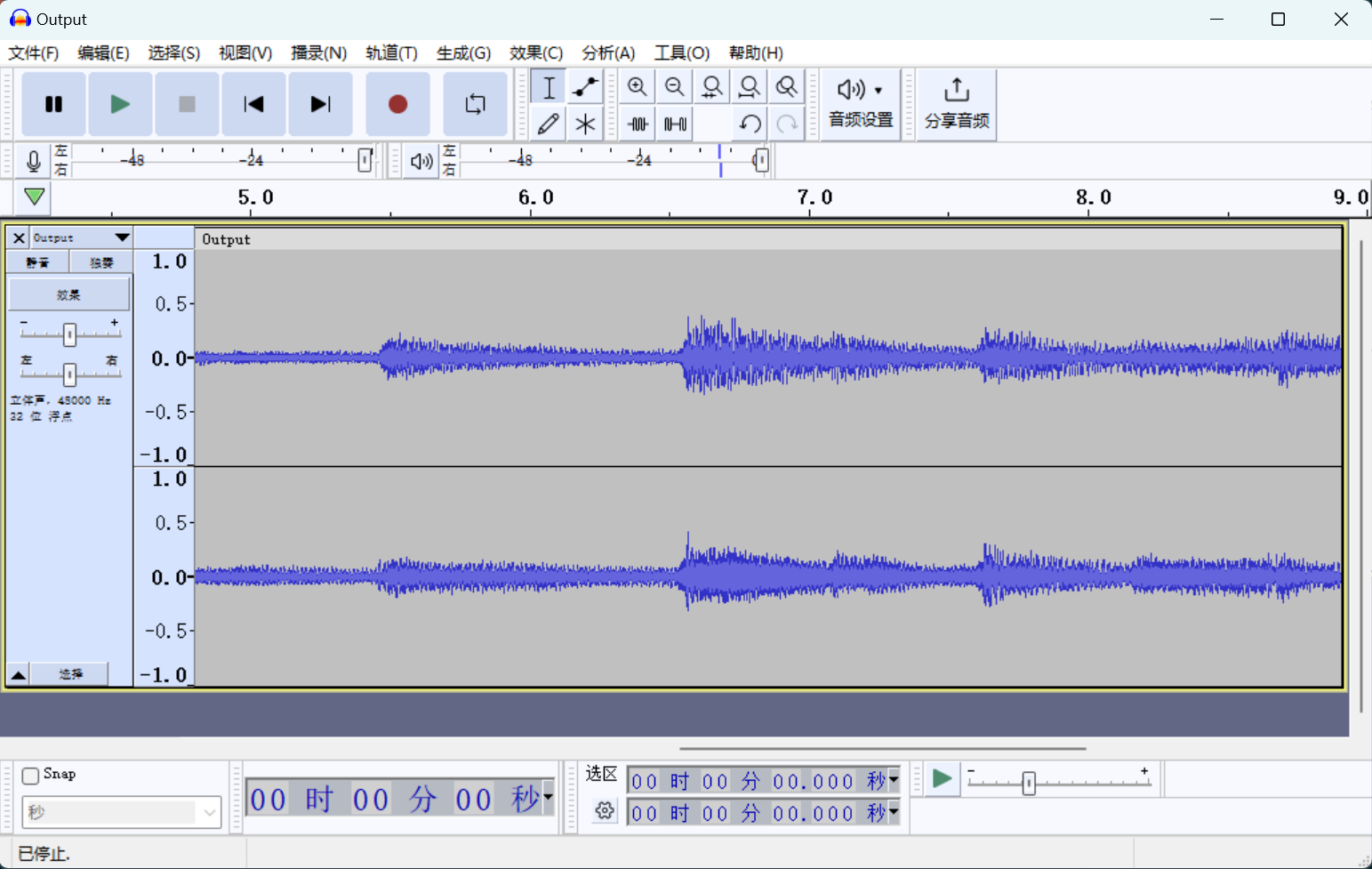Enable the Snap checkbox
The image size is (1372, 869).
coord(31,776)
